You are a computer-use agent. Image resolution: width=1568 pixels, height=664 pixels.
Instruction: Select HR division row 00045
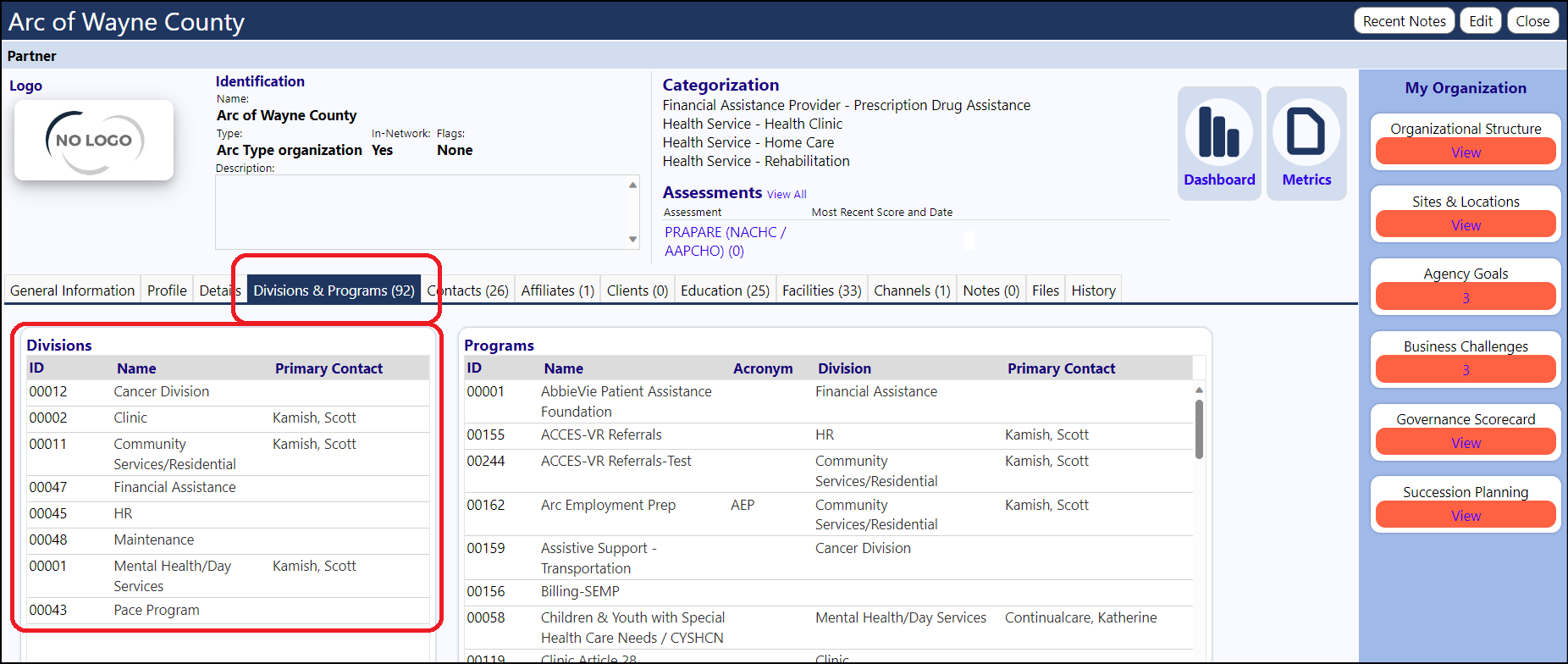click(x=228, y=514)
